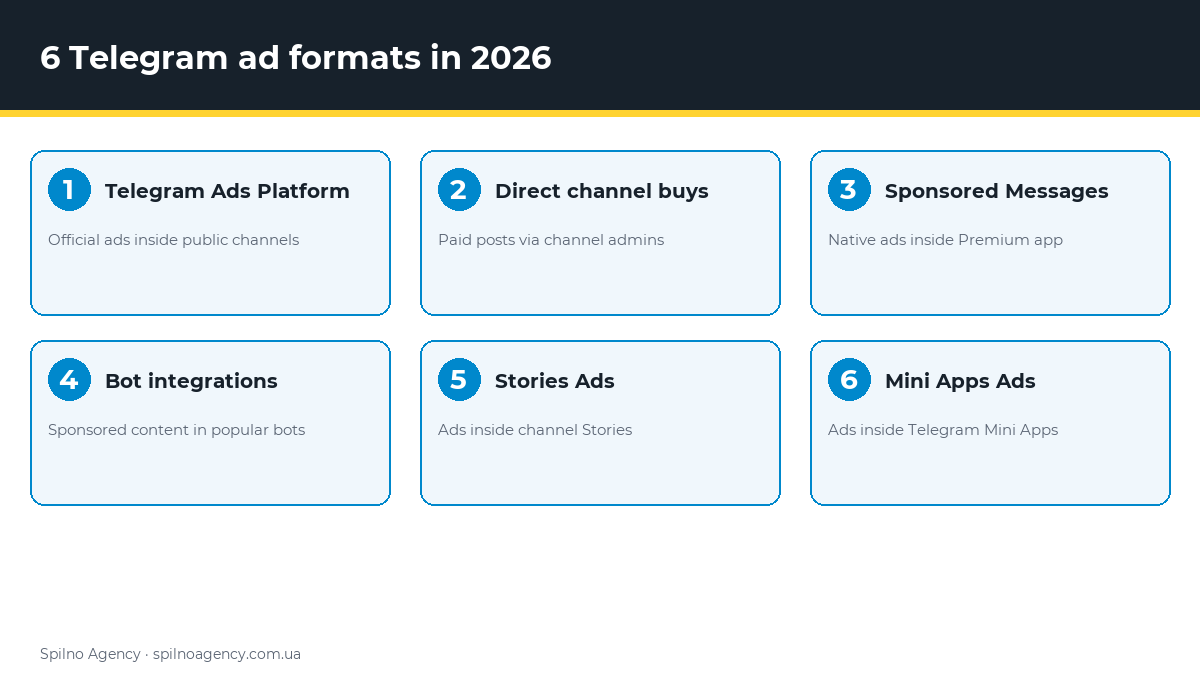The image size is (1200, 675).
Task: Click 'Sponsored content in popular bots' text
Action: pyautogui.click(x=176, y=430)
